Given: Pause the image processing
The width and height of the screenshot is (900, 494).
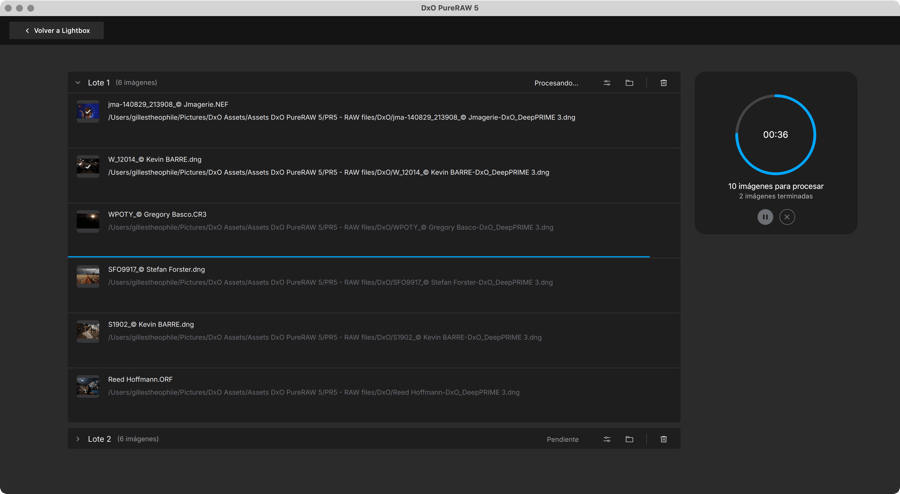Looking at the screenshot, I should [x=765, y=217].
